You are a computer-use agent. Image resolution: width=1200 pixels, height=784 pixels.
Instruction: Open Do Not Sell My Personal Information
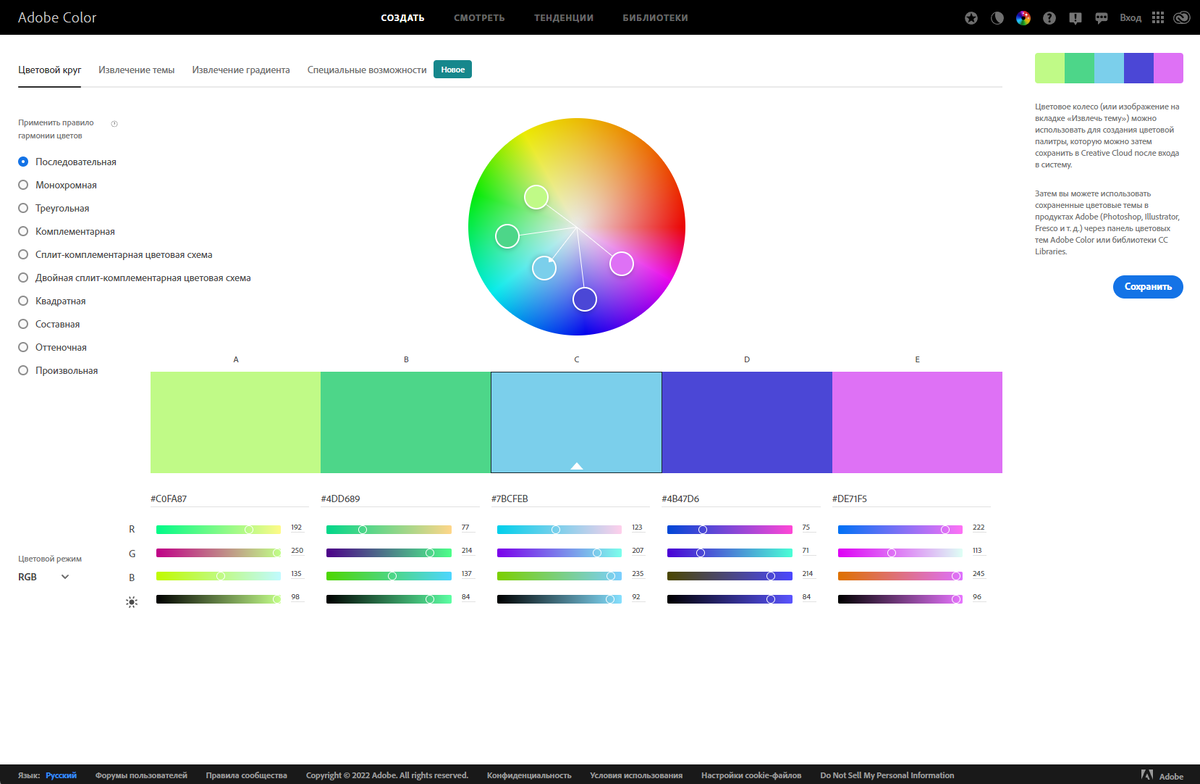tap(887, 775)
